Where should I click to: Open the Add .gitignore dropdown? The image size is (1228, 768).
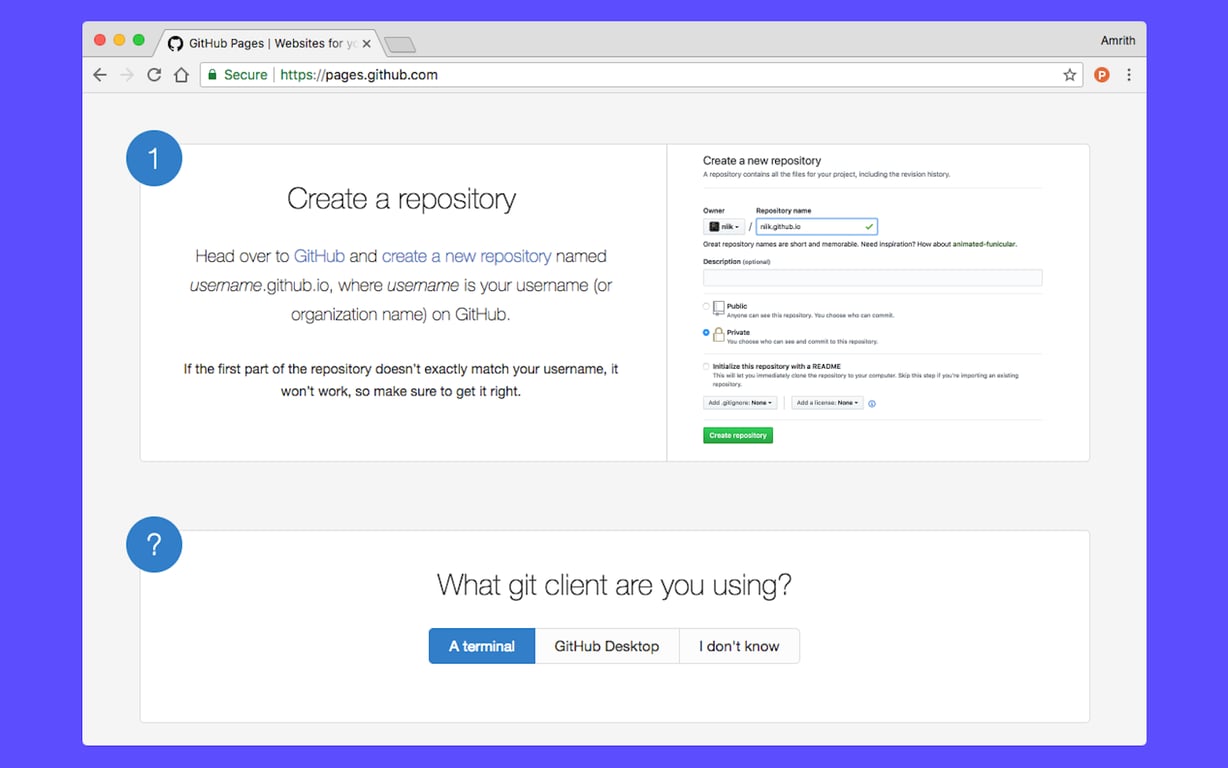[x=740, y=402]
